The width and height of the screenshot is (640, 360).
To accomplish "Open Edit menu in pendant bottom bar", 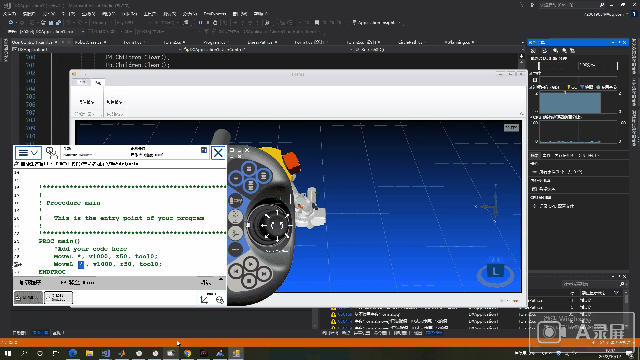I will [77, 282].
